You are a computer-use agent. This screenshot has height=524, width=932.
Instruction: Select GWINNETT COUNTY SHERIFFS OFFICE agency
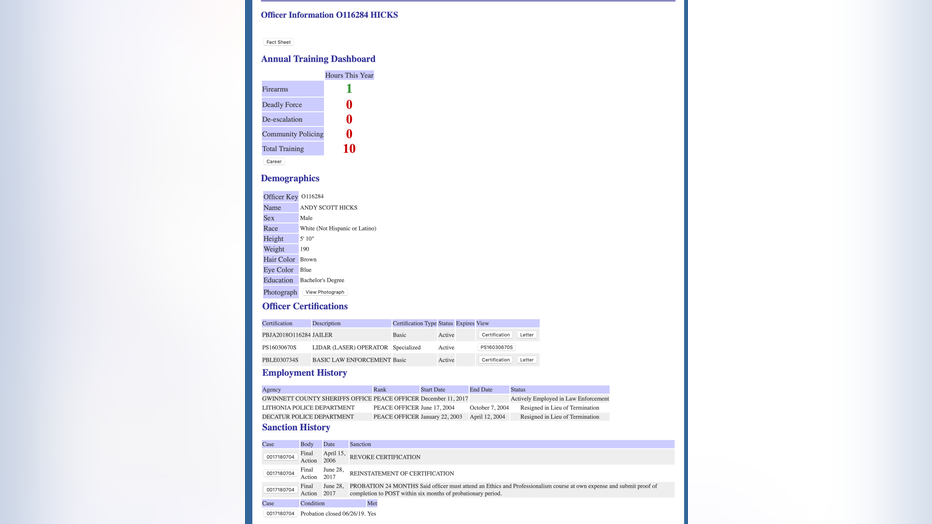(x=317, y=399)
